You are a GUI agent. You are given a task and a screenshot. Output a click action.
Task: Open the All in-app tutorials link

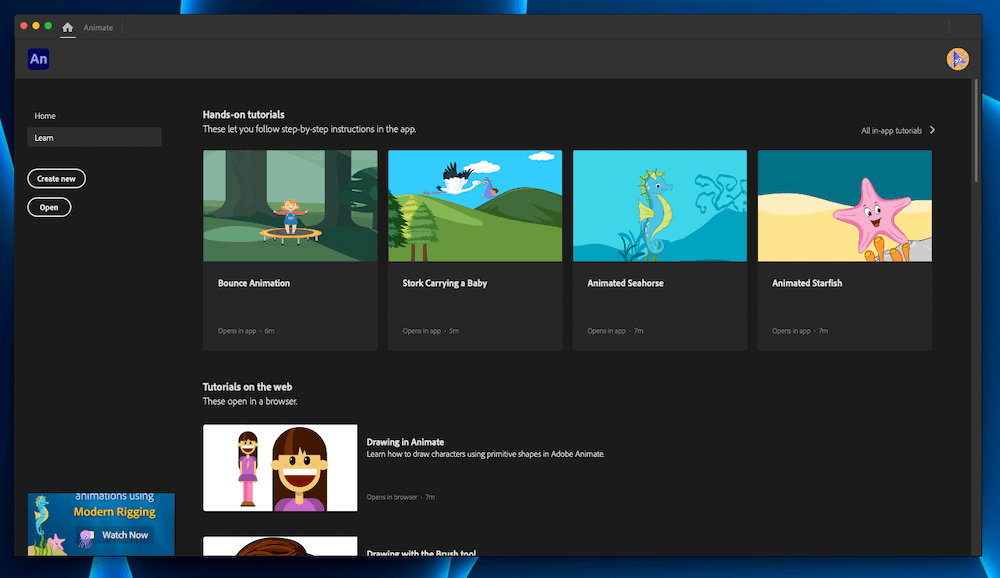(x=892, y=131)
